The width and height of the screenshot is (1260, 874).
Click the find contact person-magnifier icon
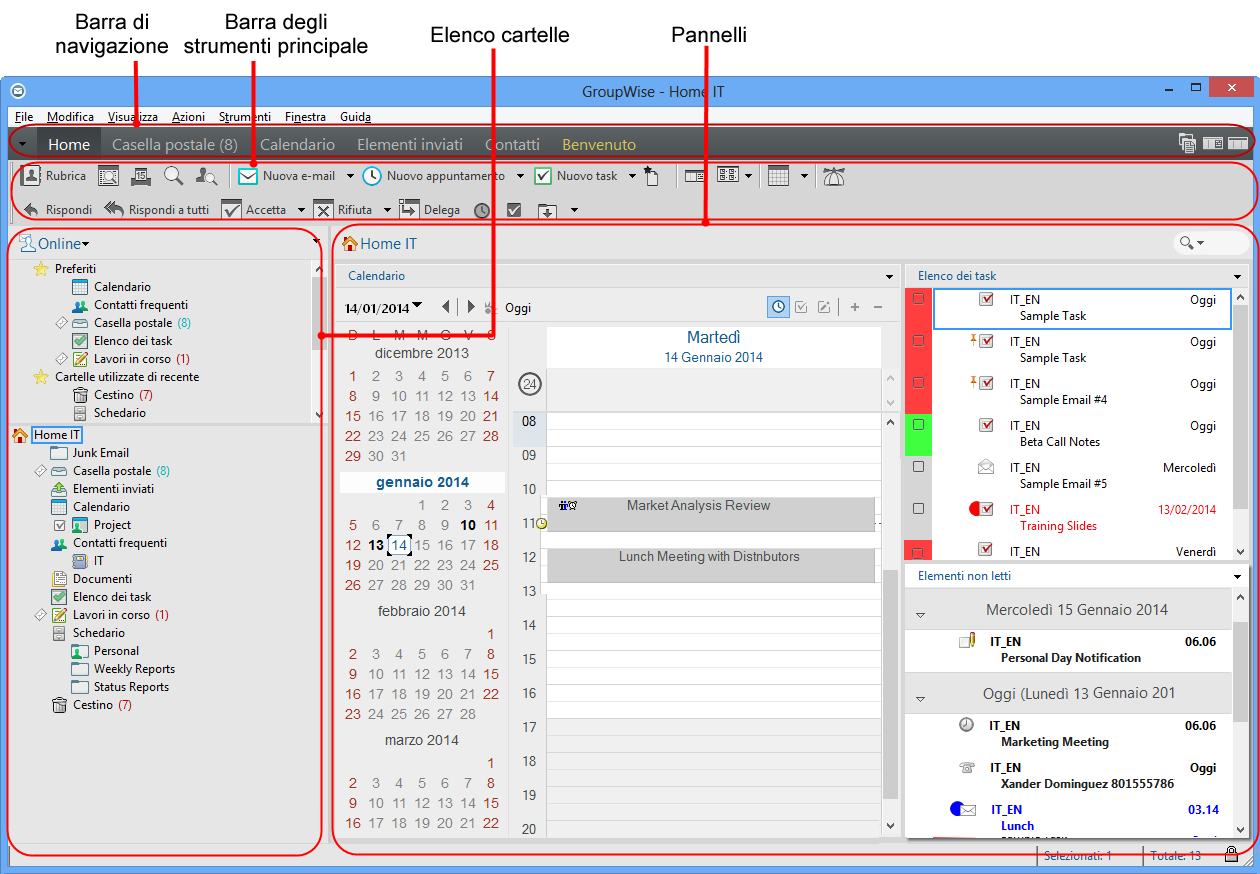pyautogui.click(x=207, y=176)
